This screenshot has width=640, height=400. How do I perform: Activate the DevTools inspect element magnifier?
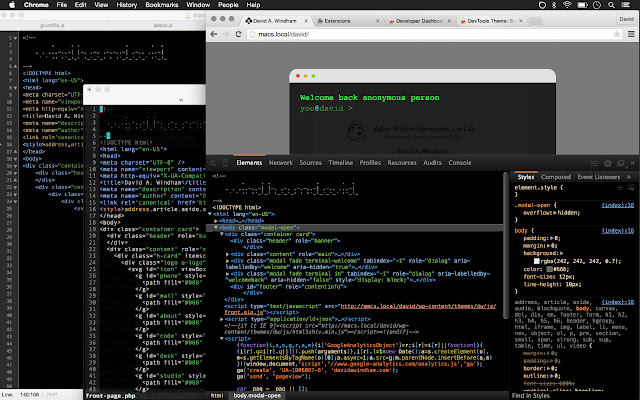tap(213, 163)
